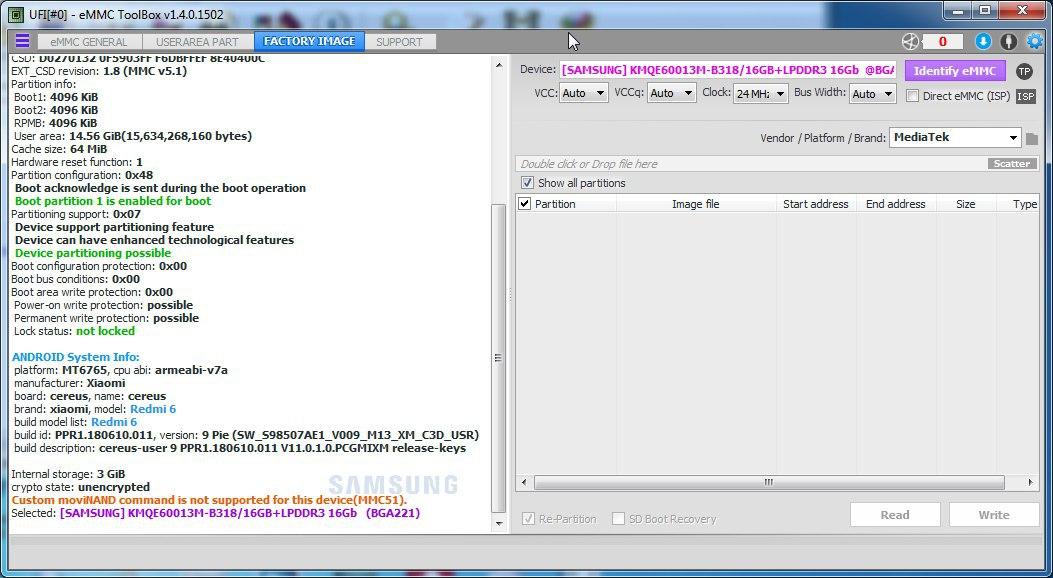Toggle Direct eMMC (ISP) checkbox

pyautogui.click(x=913, y=96)
